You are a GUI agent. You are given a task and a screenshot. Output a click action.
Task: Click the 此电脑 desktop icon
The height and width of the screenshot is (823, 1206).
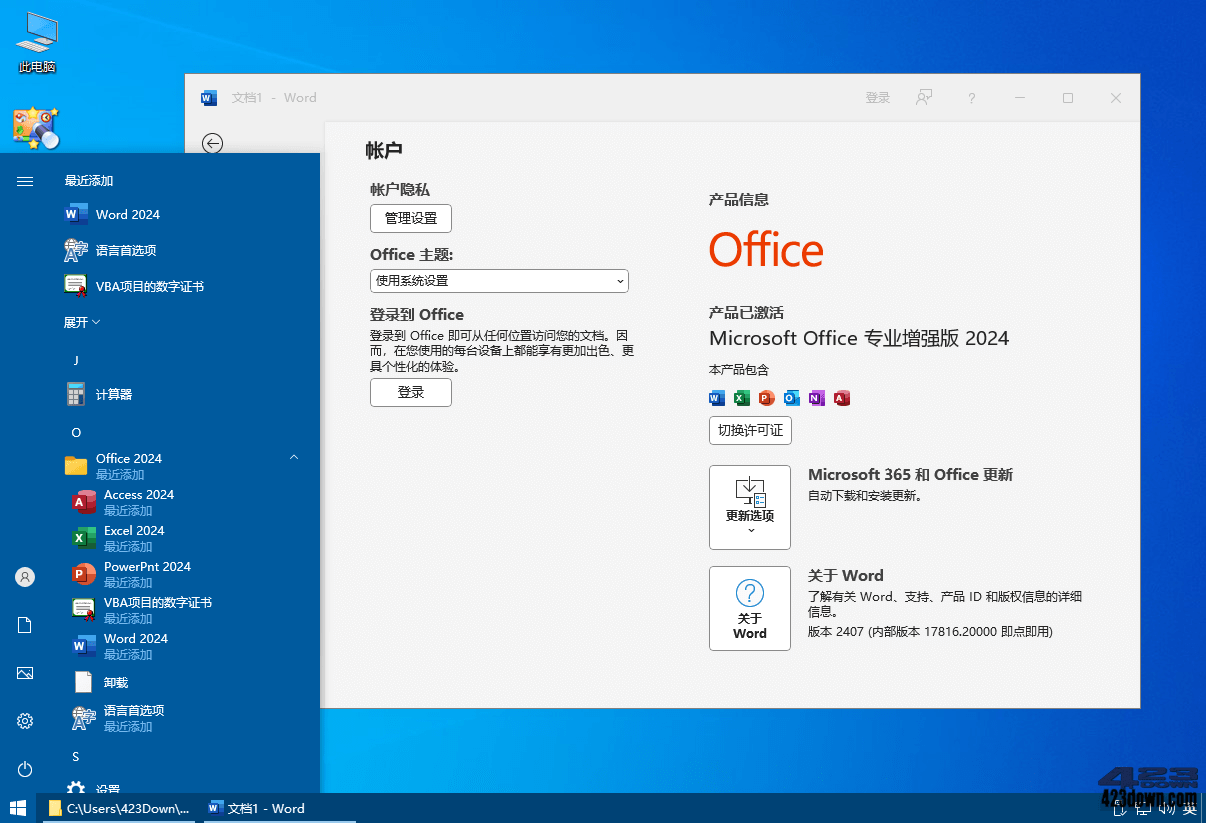[x=36, y=40]
